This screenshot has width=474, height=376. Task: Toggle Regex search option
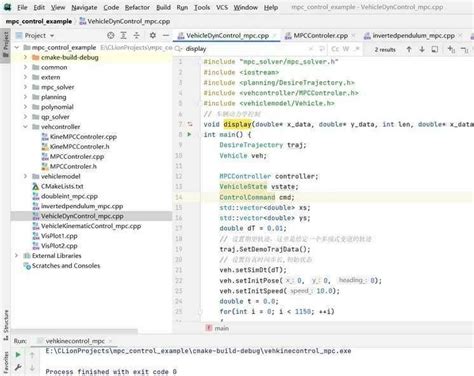click(357, 49)
